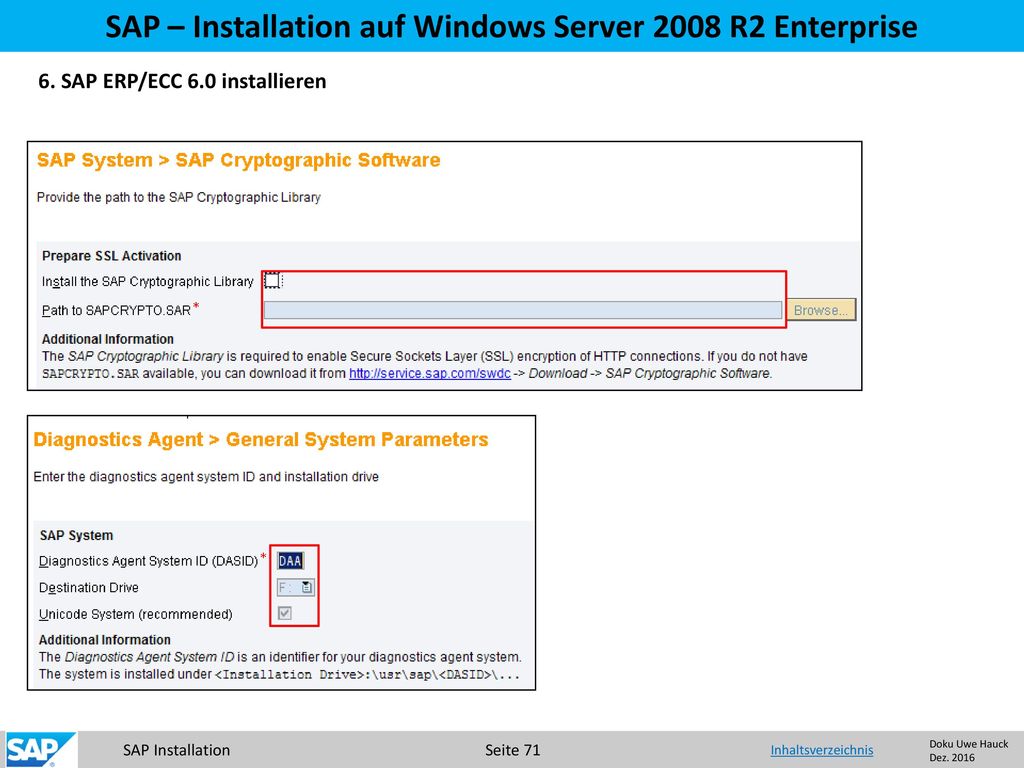Click the Browse... button
Screen dimensions: 1024x768
coord(821,310)
